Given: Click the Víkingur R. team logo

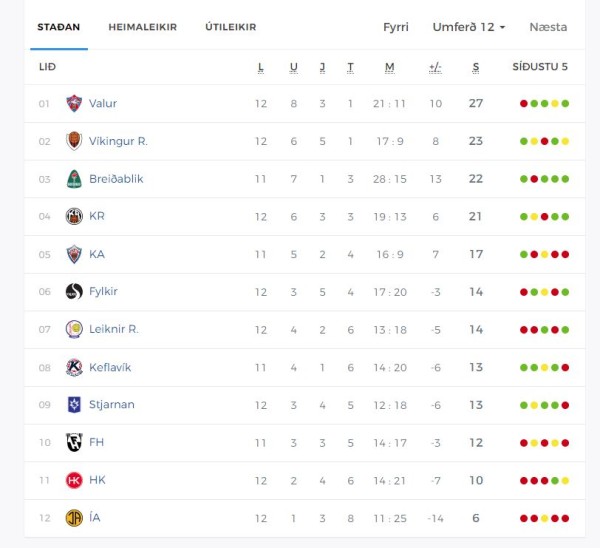Looking at the screenshot, I should [x=74, y=141].
